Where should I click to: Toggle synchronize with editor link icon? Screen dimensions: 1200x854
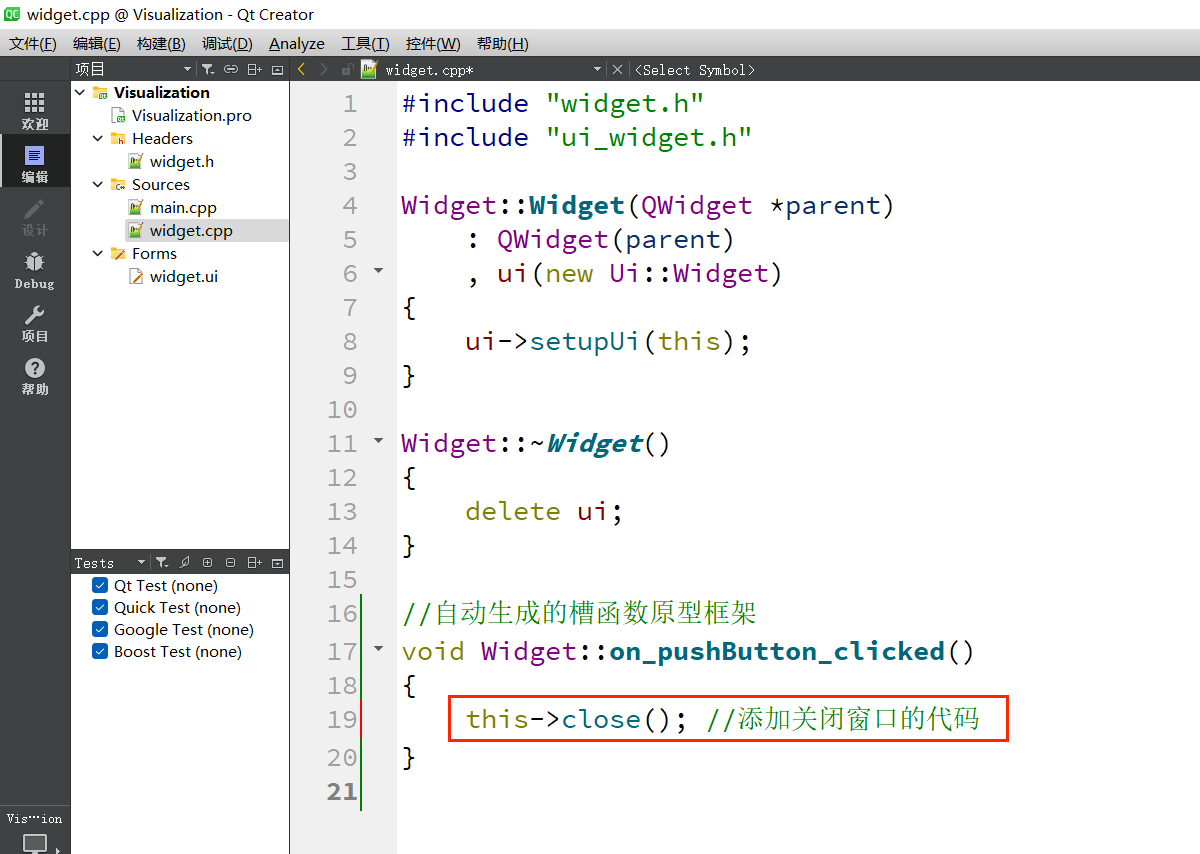(x=231, y=69)
